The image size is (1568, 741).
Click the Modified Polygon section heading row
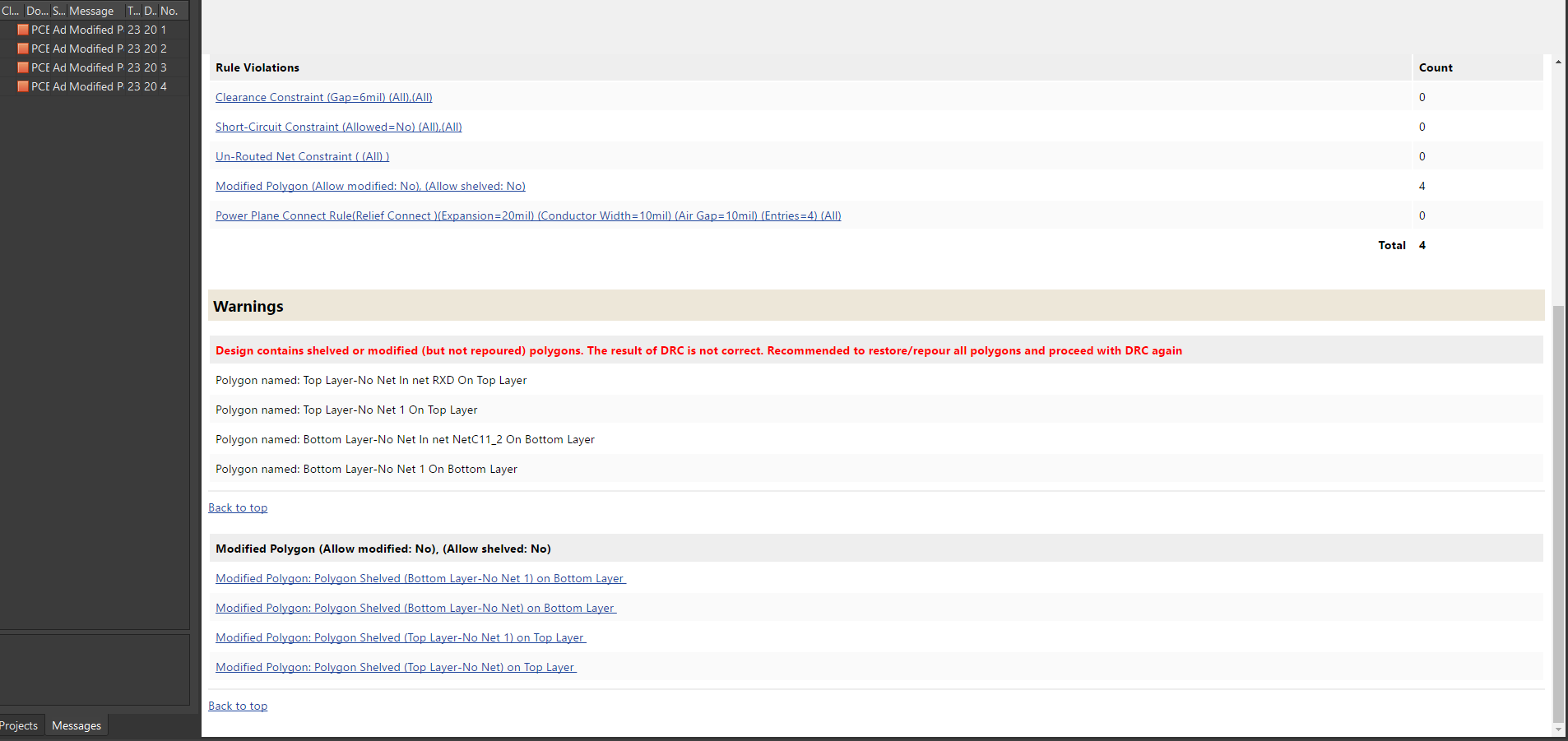point(876,549)
